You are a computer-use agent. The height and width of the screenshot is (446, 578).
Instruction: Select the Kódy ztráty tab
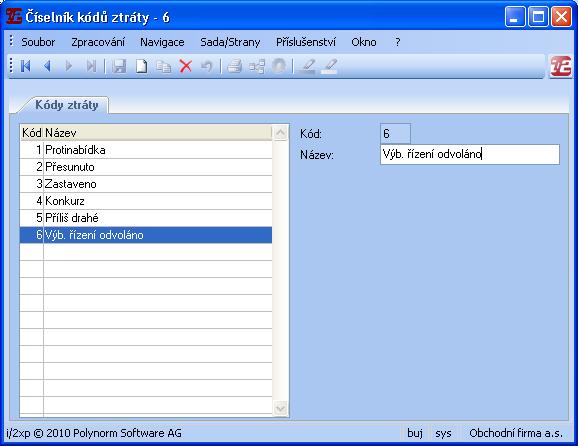(67, 105)
